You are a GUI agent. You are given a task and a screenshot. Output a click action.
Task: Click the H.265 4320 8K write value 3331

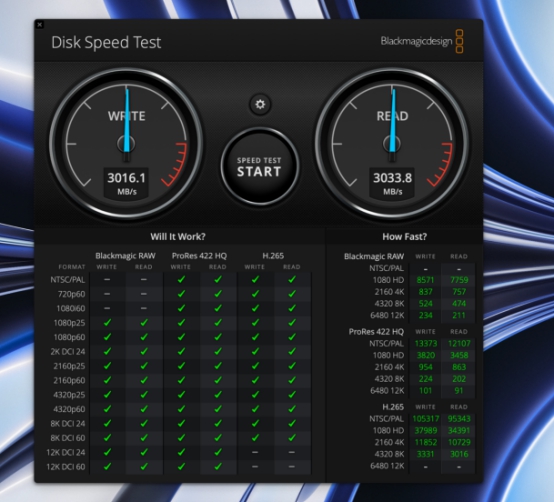click(x=425, y=454)
